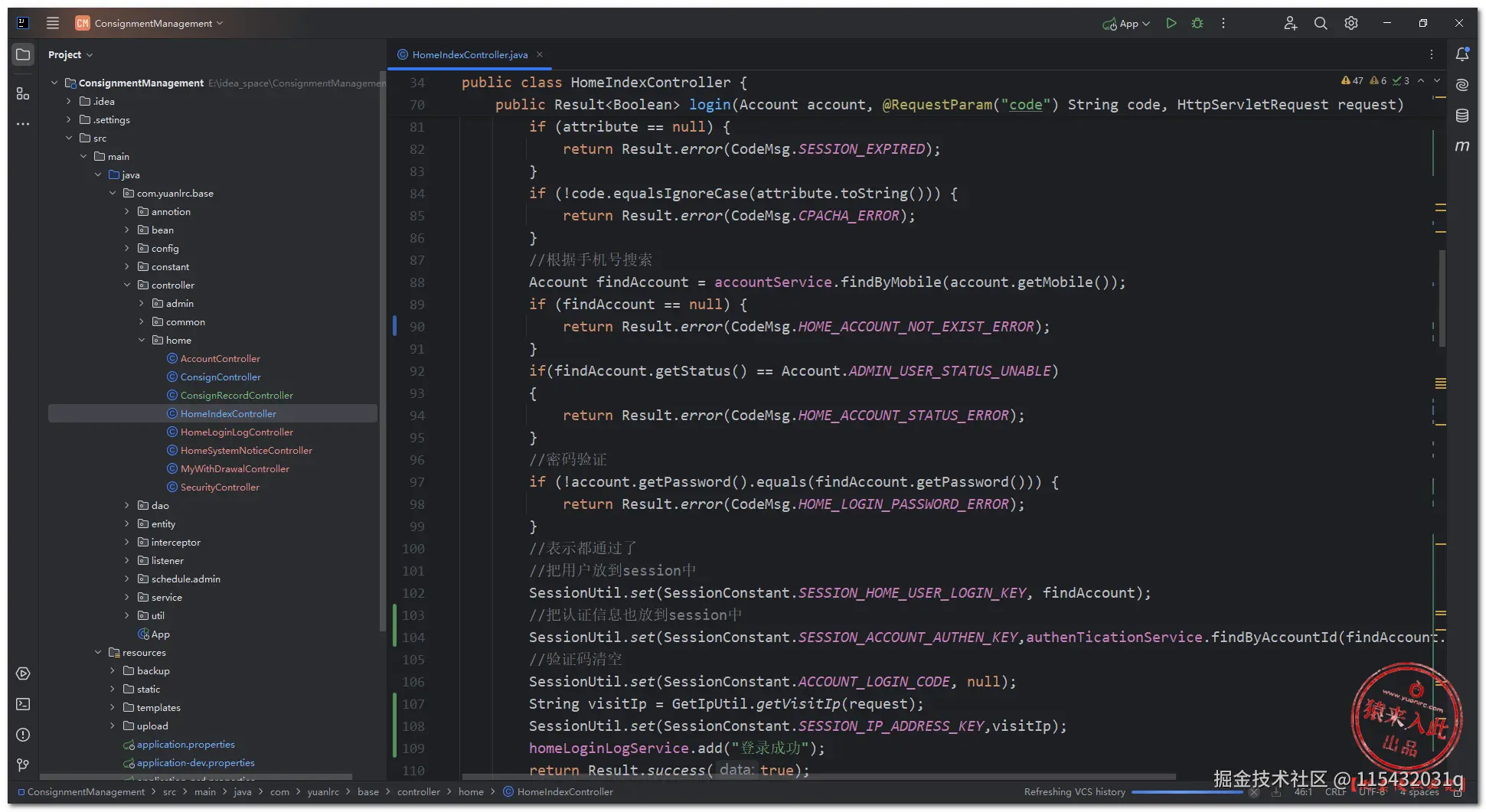Open editor tab options menu

click(x=1432, y=54)
